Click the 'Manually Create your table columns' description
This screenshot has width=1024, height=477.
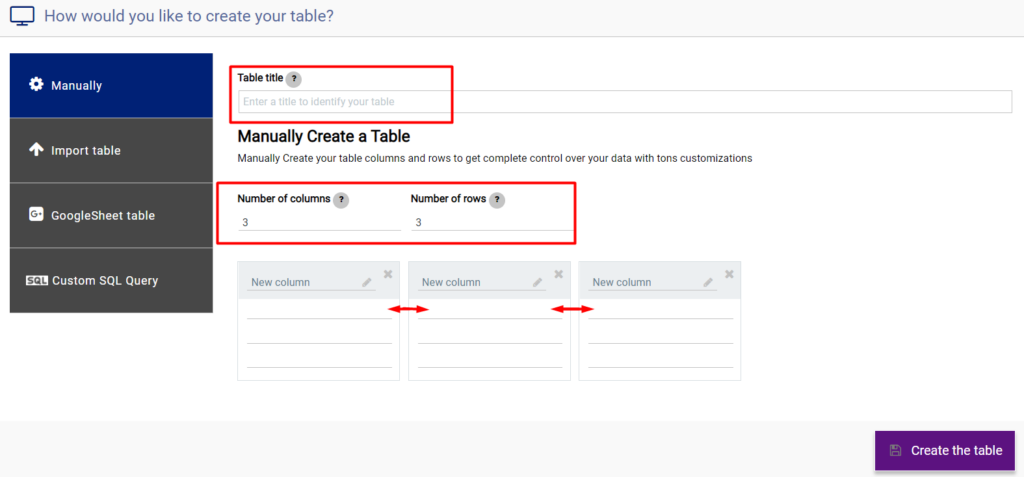[495, 158]
